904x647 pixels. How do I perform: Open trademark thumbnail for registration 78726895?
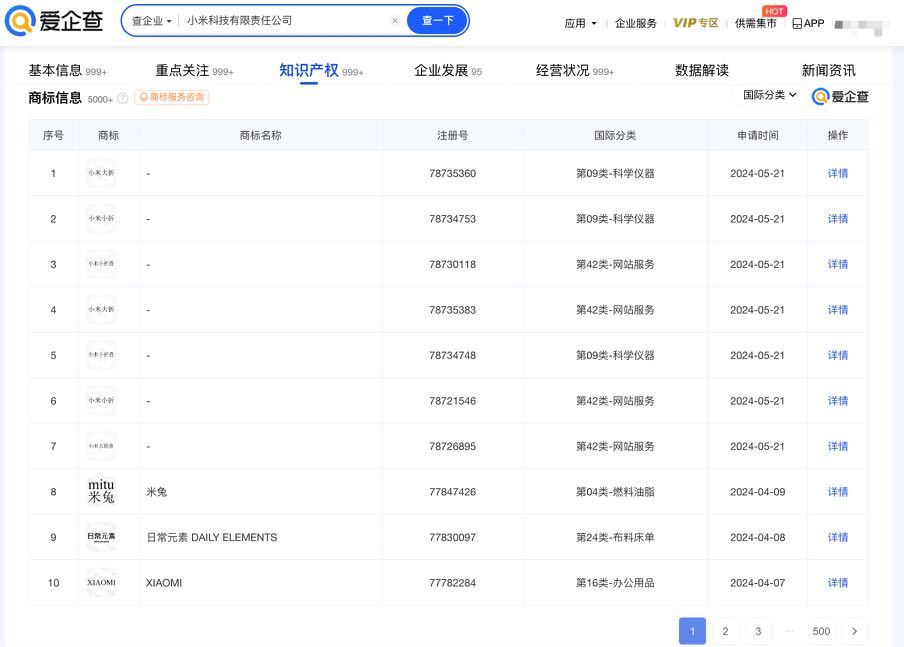coord(101,446)
